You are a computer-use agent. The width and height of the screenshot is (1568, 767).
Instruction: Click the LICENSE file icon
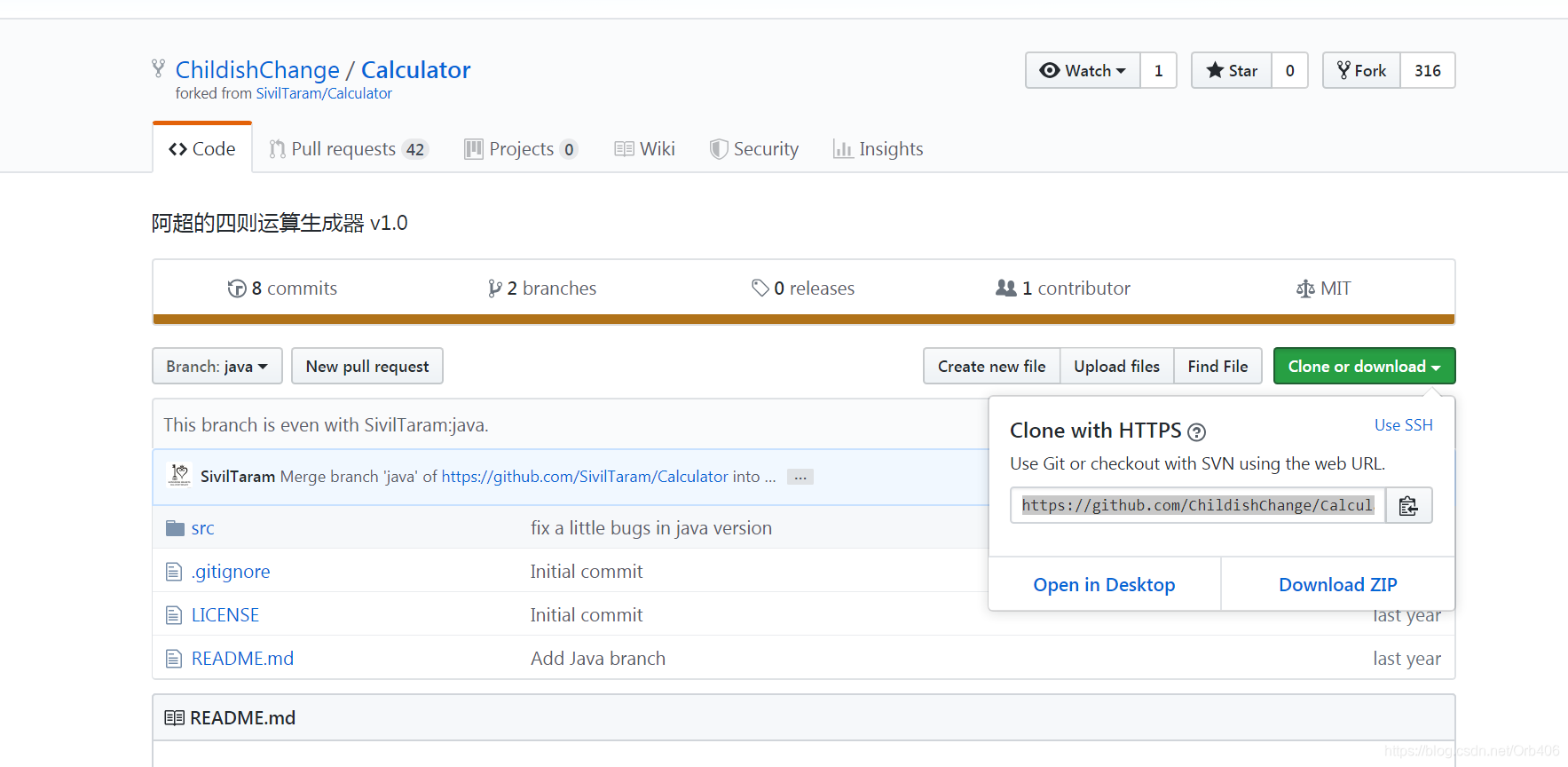[x=174, y=615]
